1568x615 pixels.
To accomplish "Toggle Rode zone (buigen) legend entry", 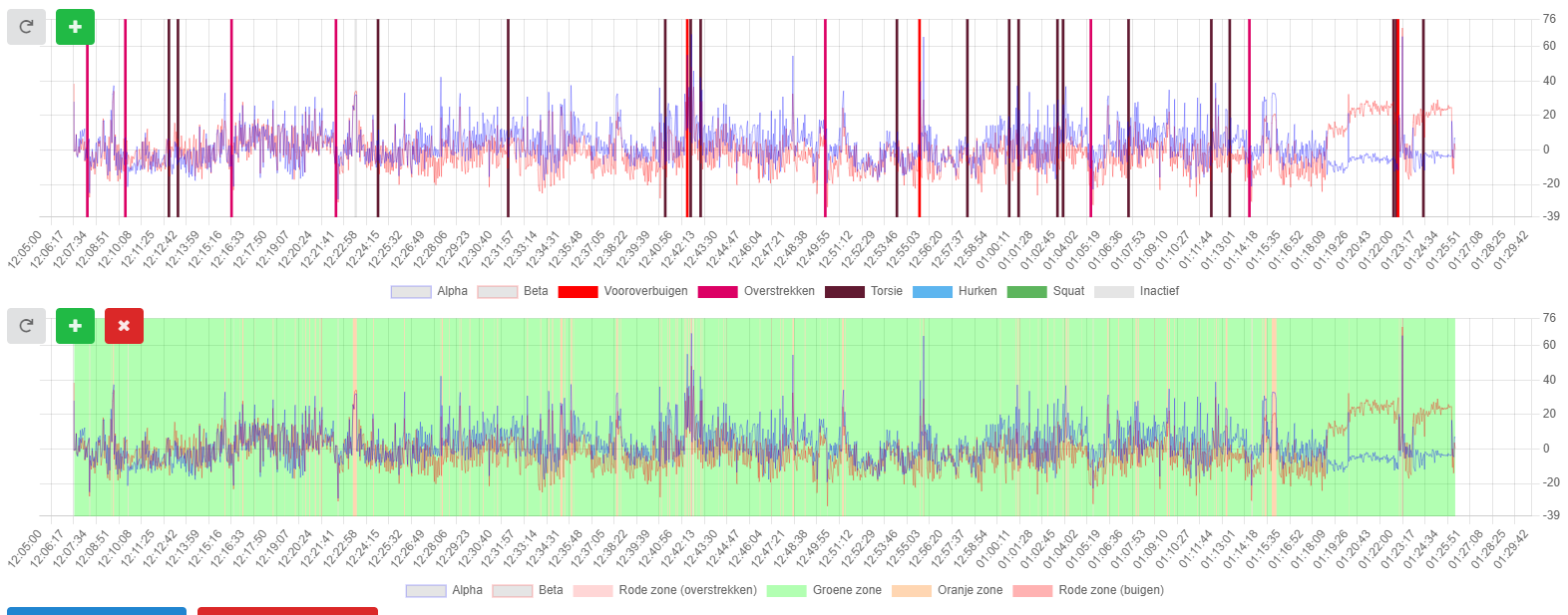I will point(1088,590).
